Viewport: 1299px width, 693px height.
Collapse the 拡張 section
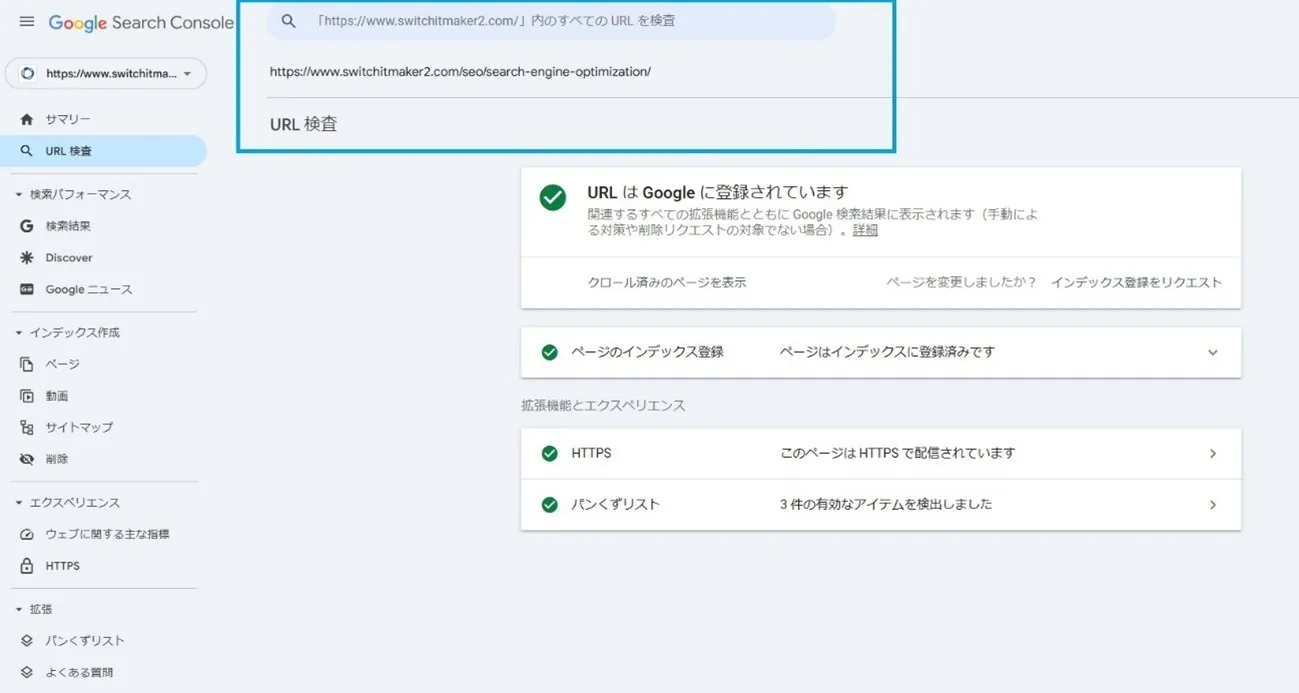(18, 609)
